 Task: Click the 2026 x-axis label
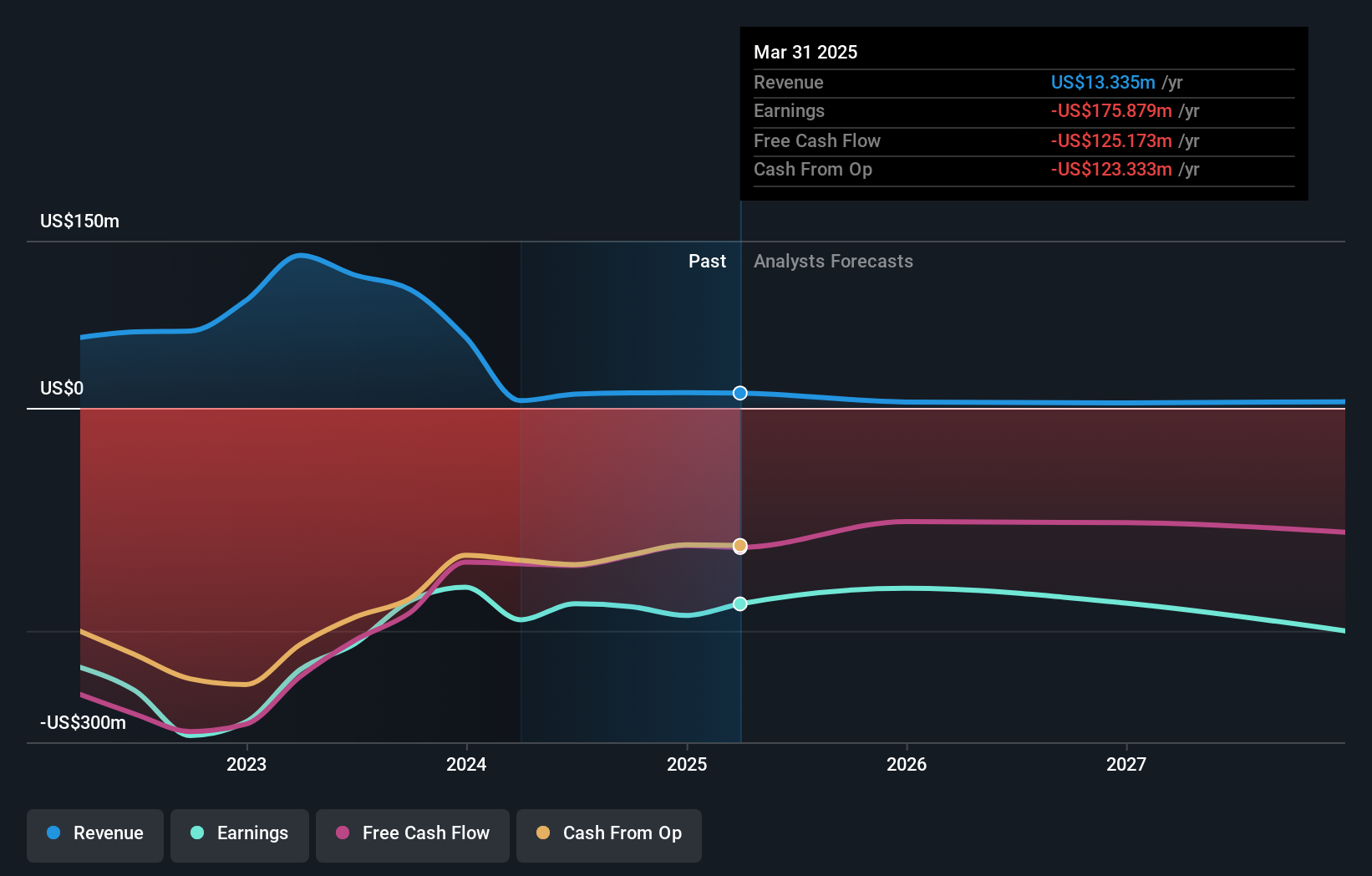(x=907, y=764)
